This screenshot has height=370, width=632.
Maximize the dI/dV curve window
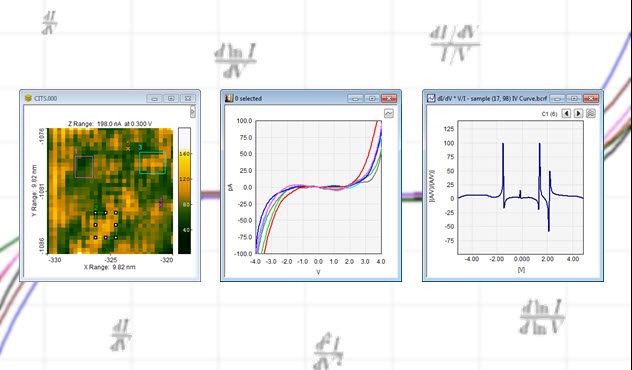coord(574,98)
